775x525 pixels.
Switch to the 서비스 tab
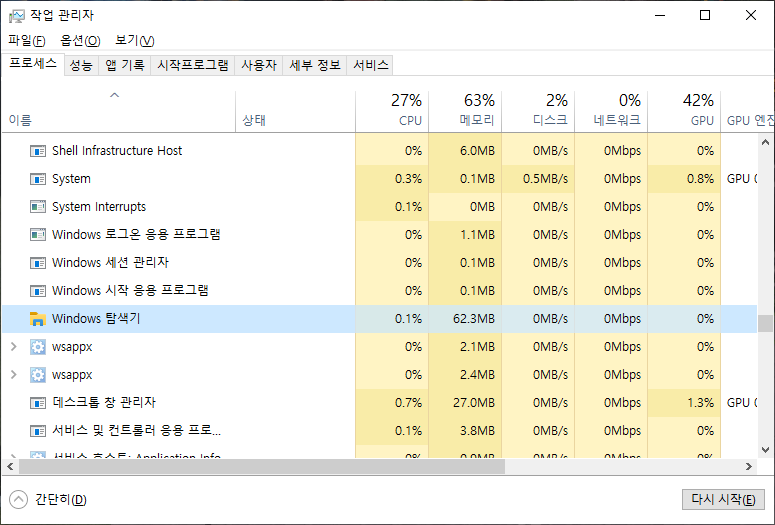[370, 65]
